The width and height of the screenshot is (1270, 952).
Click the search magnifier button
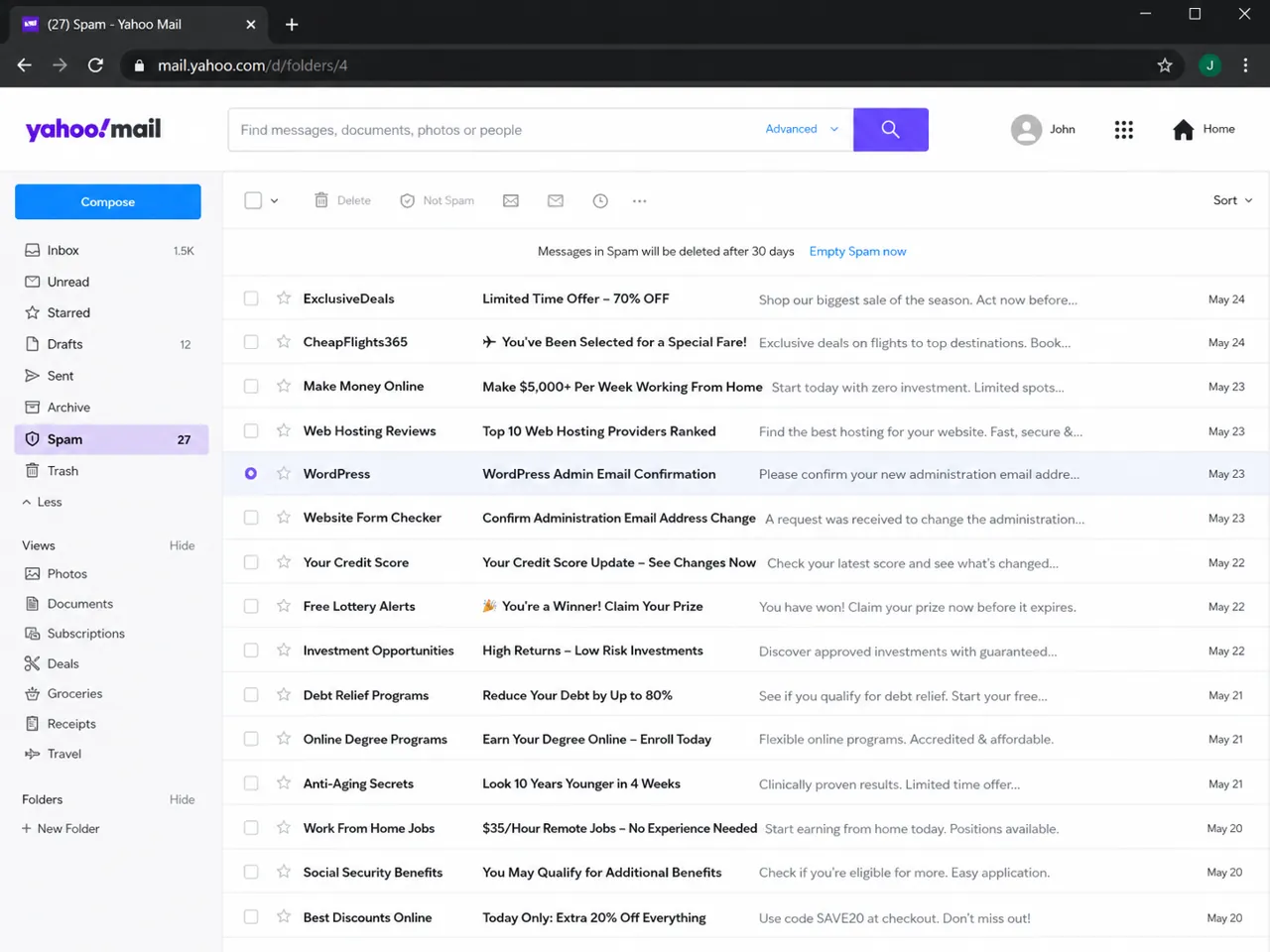coord(891,130)
